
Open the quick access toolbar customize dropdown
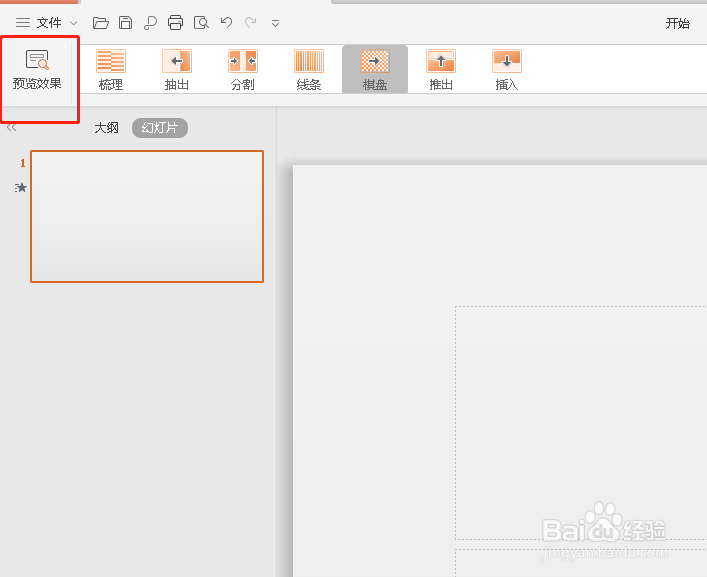[275, 23]
